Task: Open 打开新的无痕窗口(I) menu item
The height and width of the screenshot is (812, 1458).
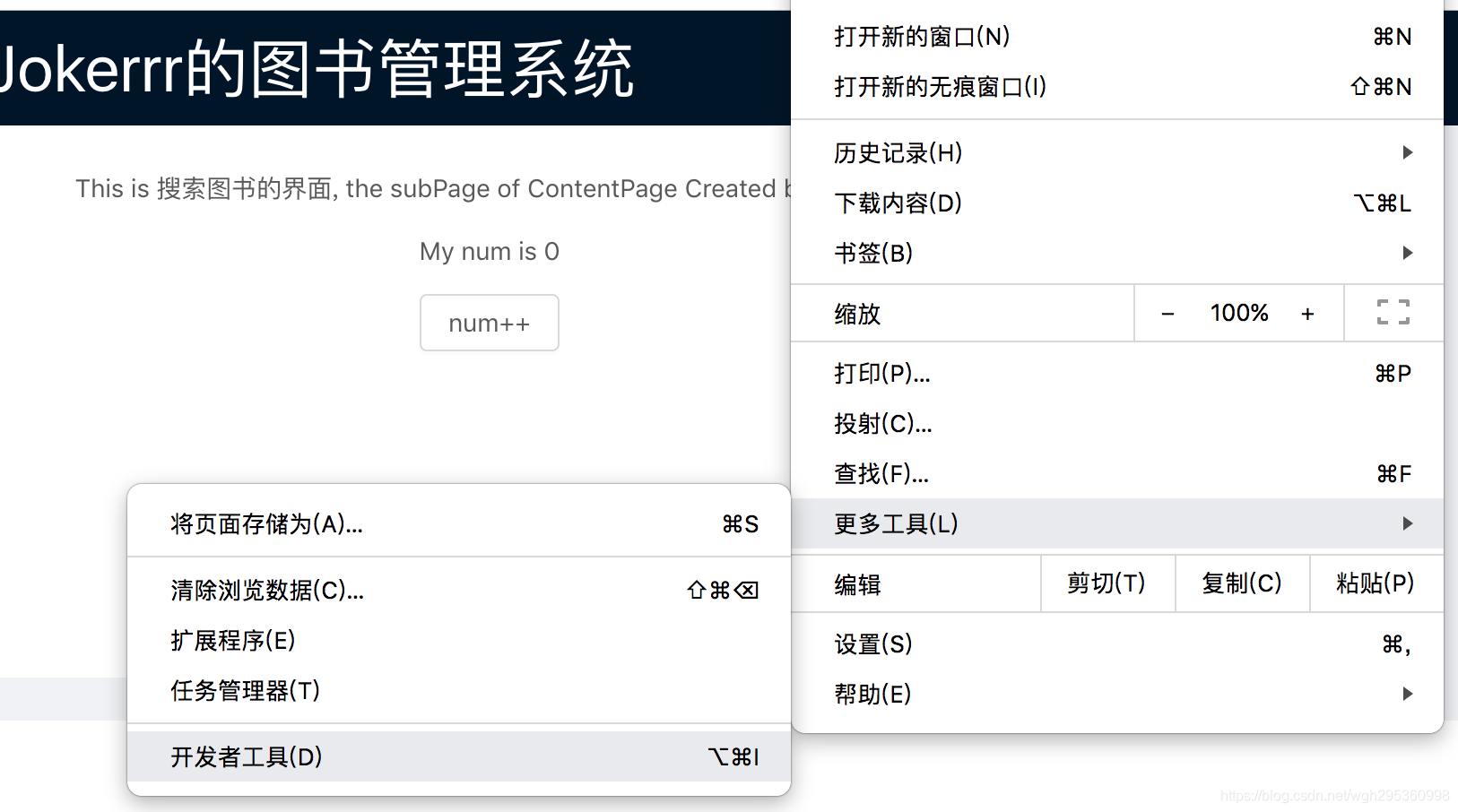Action: click(x=1117, y=87)
